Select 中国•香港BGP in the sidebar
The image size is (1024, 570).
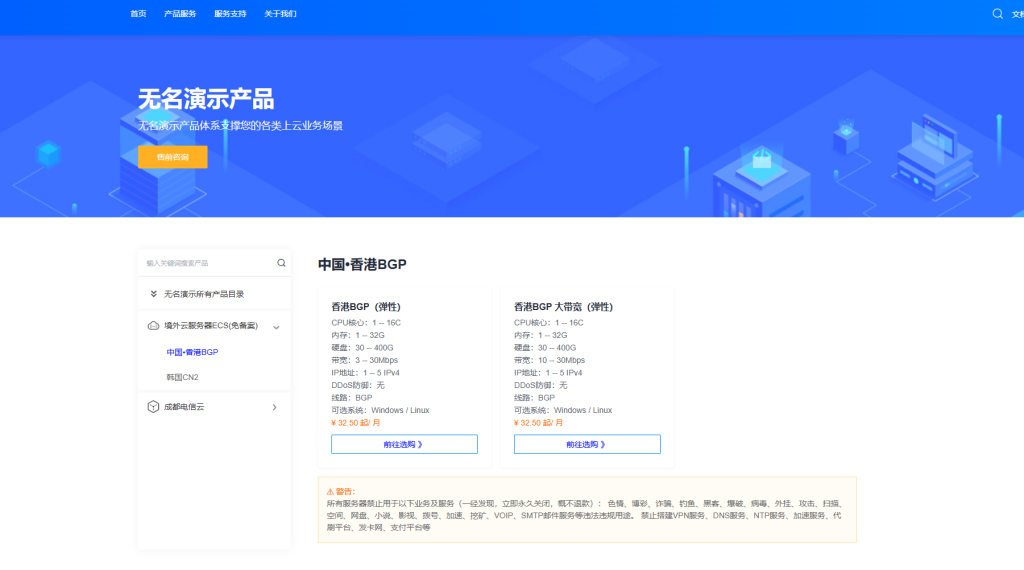(192, 352)
